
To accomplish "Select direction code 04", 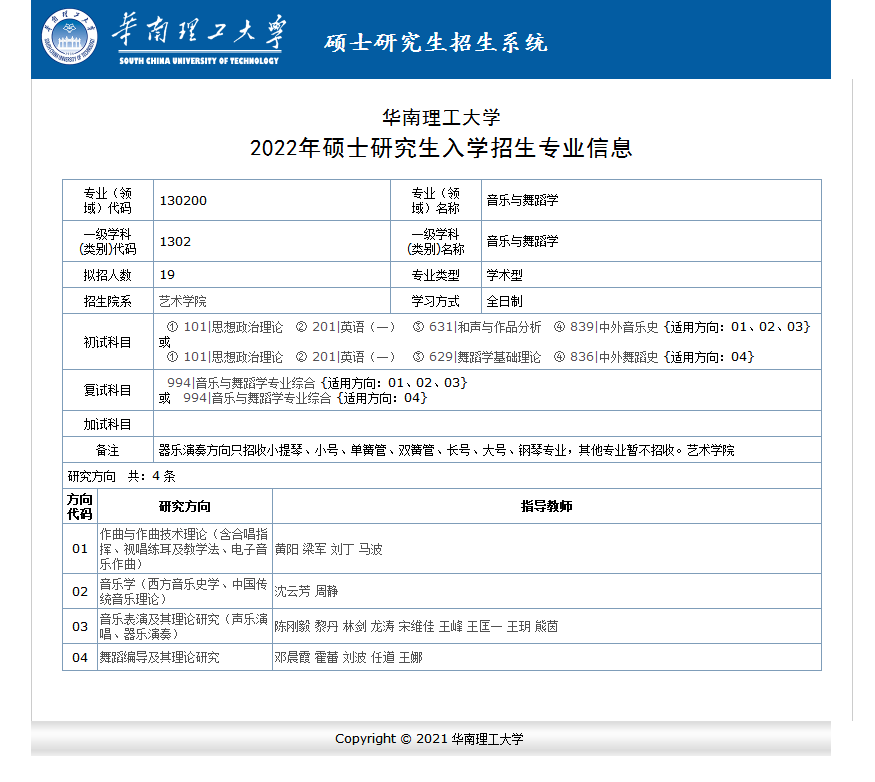I will click(x=80, y=658).
